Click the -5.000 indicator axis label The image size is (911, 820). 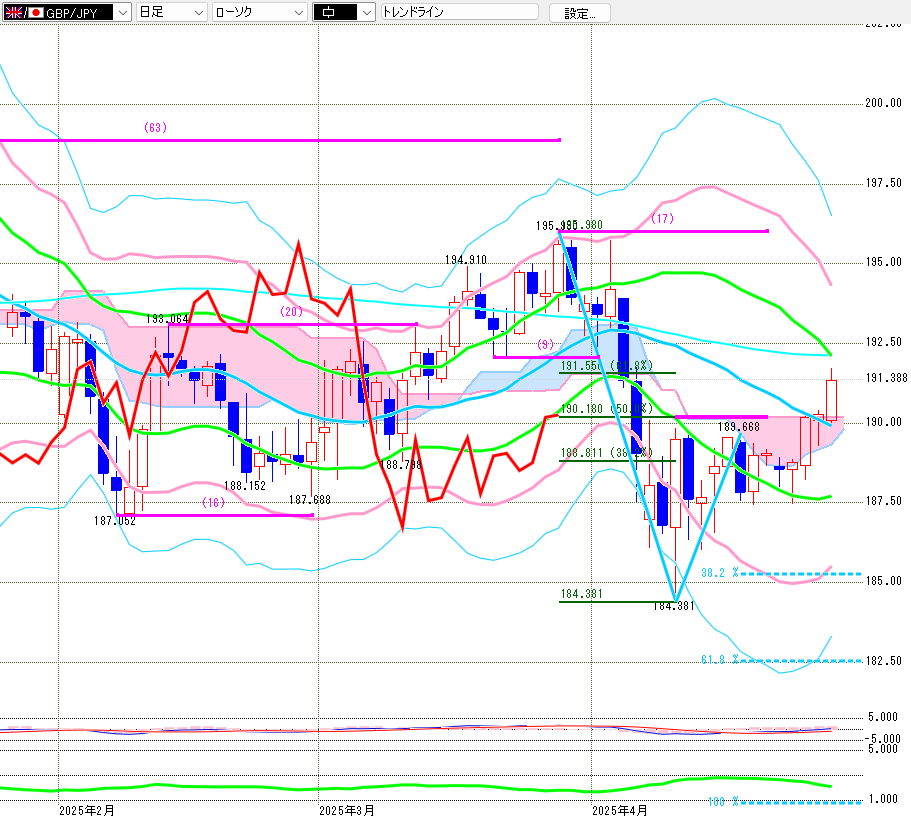click(x=883, y=739)
